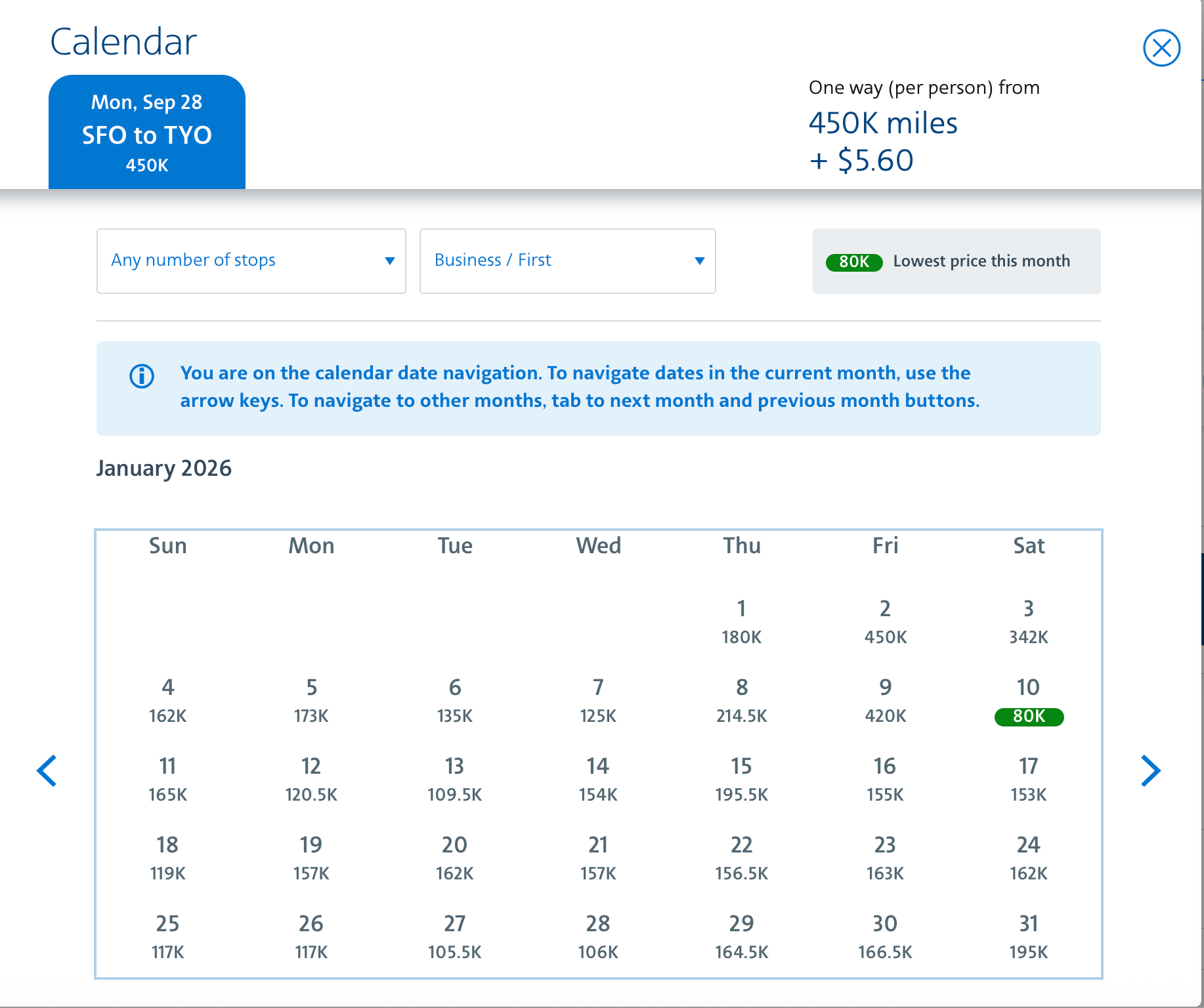Select the Mon Sep 28 SFO to TYO tab

click(x=146, y=131)
